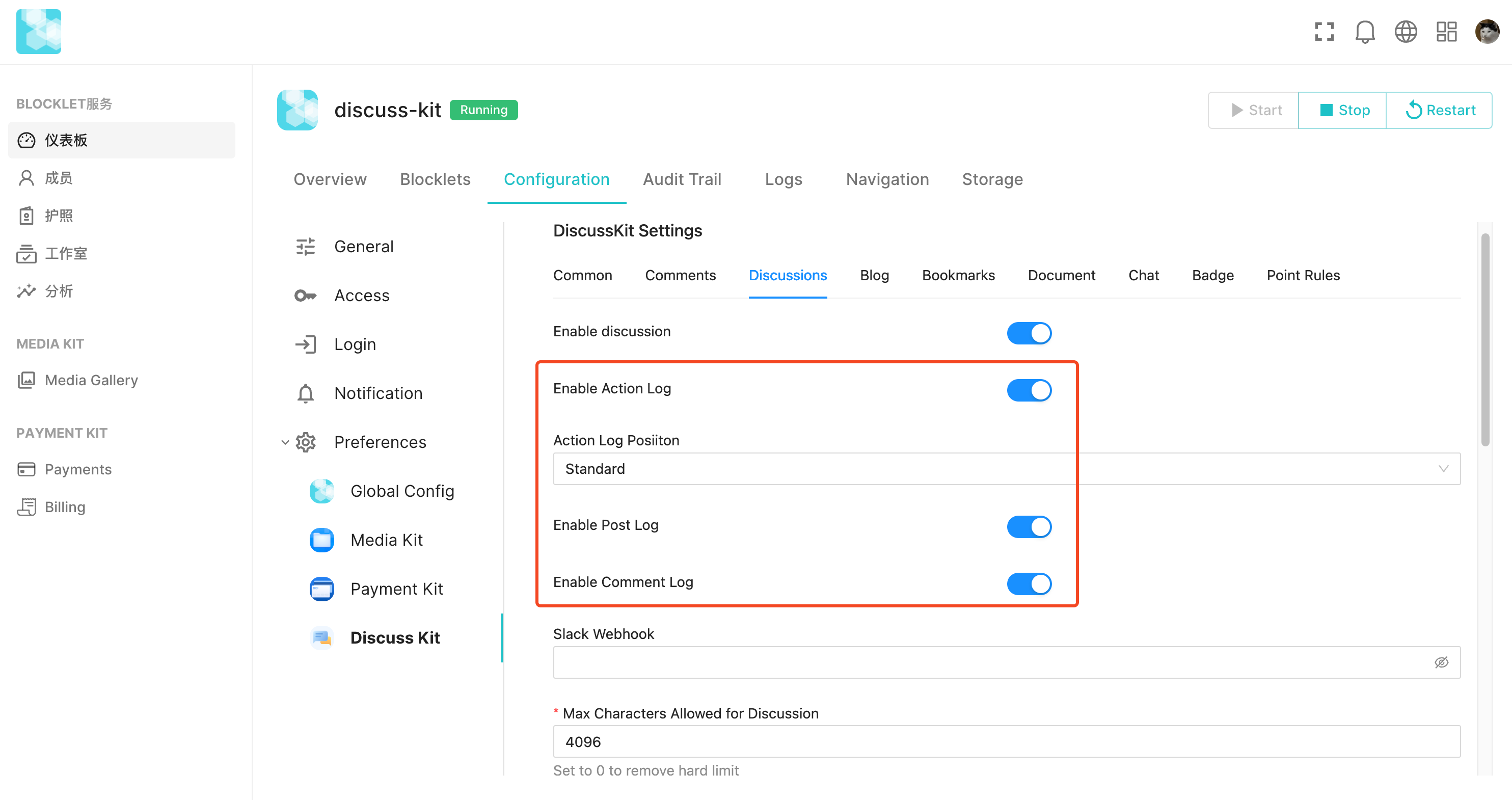Select the Discuss Kit preferences item
Screen dimensions: 1512x800
394,637
